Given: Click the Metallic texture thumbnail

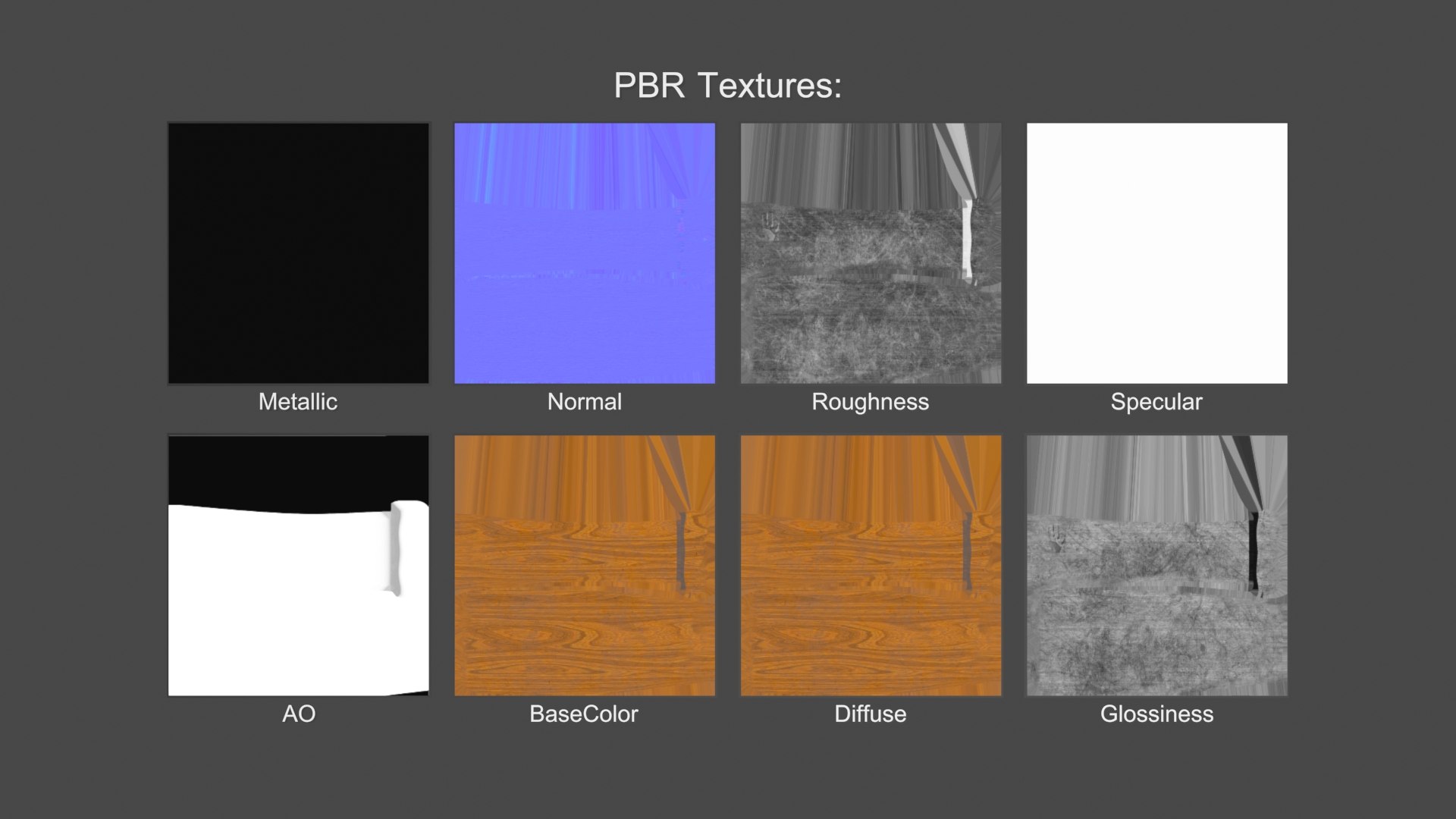Looking at the screenshot, I should click(x=298, y=253).
